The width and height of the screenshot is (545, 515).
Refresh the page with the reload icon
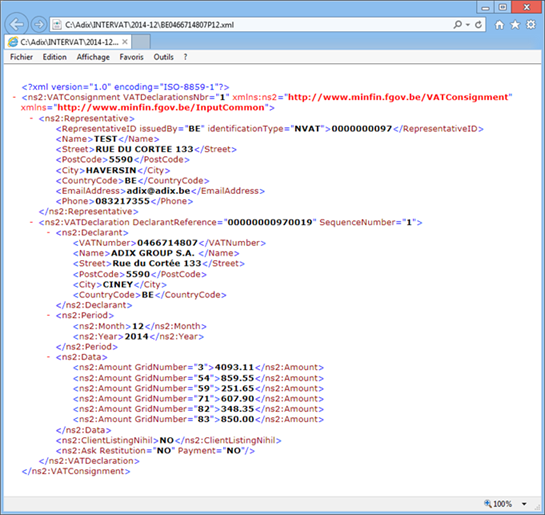pyautogui.click(x=478, y=25)
